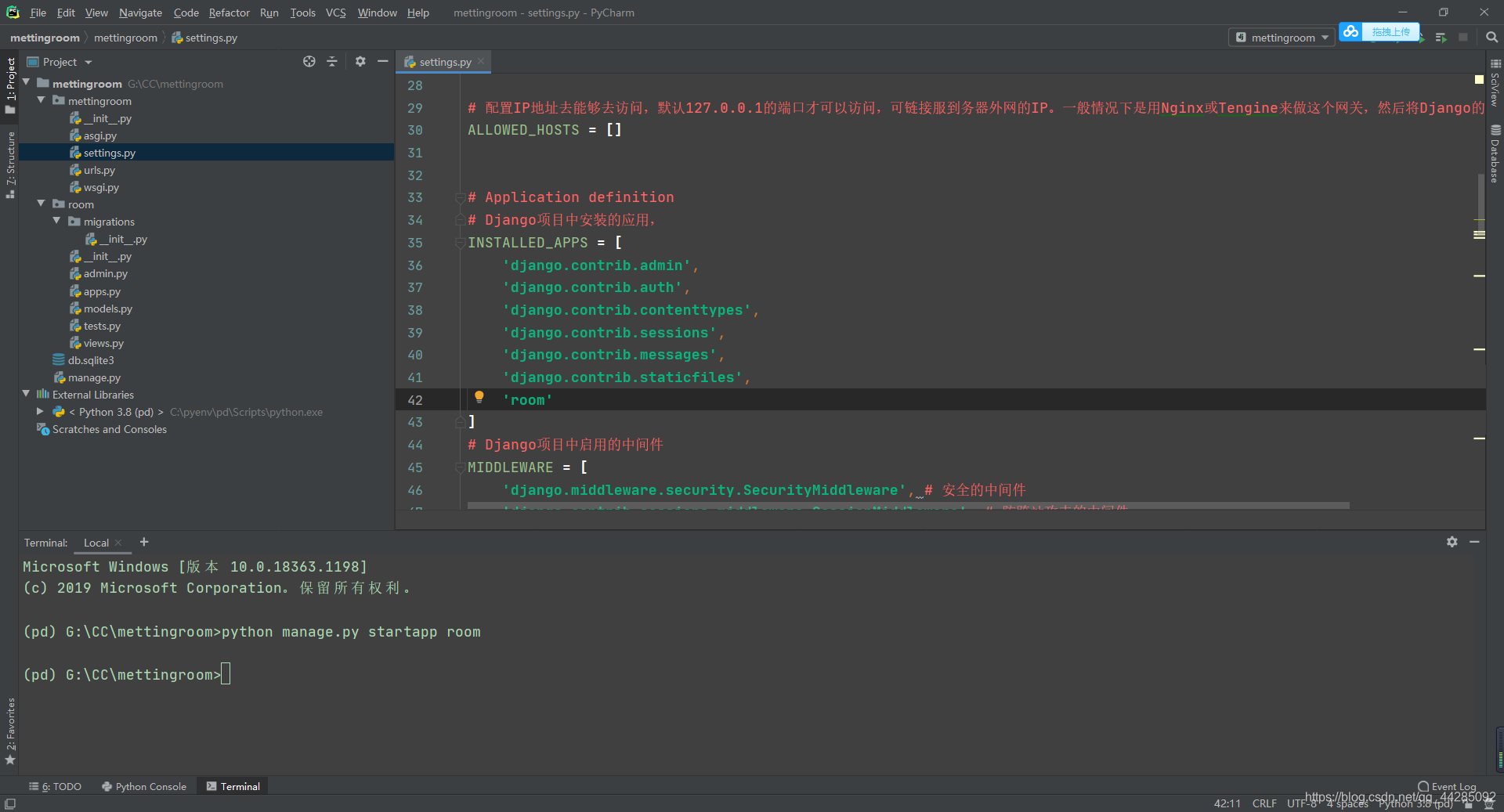
Task: Expand the Python 3.8 (pd) library node
Action: [40, 411]
